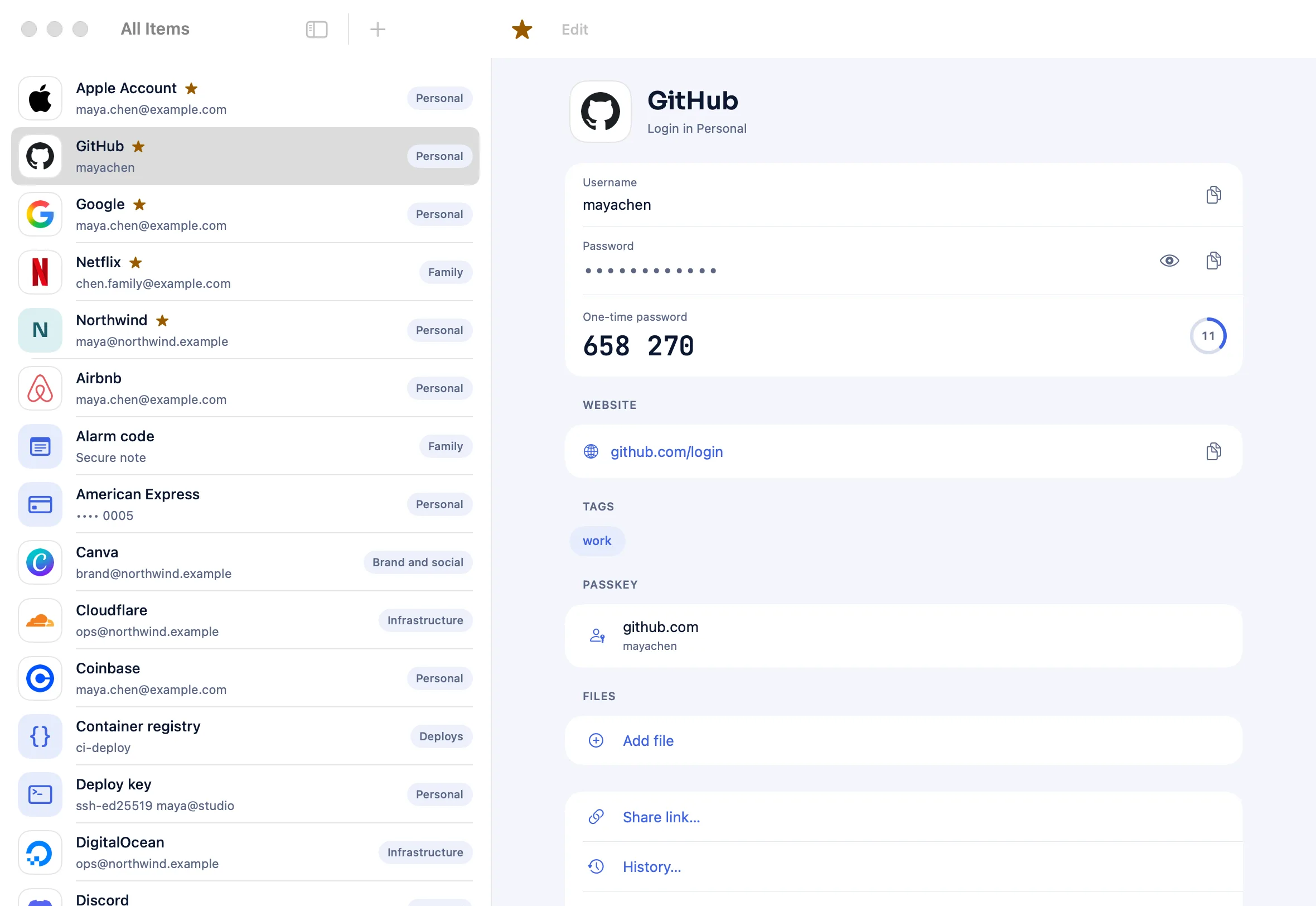Open the github.com/login link
The image size is (1316, 906).
point(666,452)
